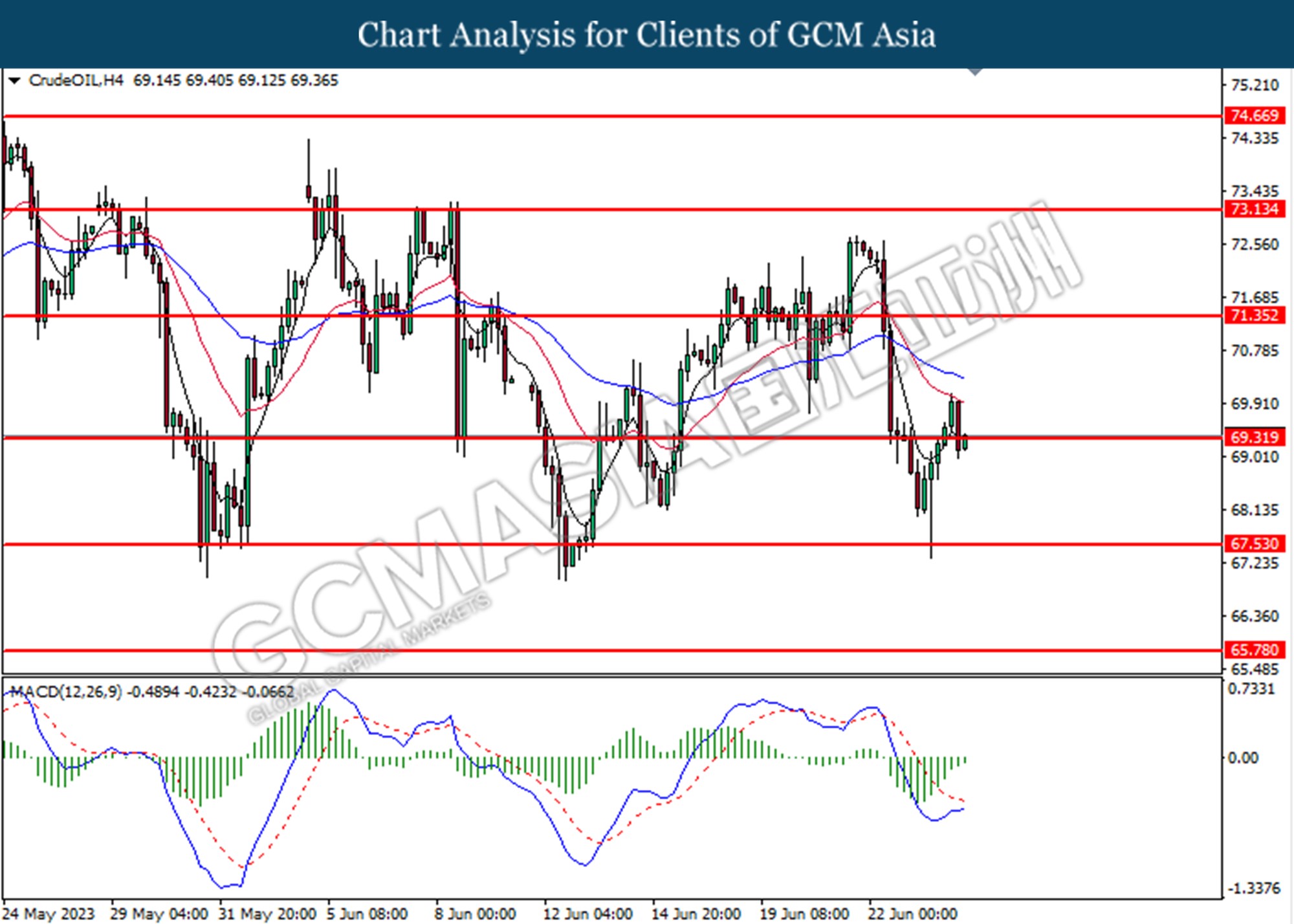1294x924 pixels.
Task: Click the MACD(12,26,9) indicator label
Action: click(66, 692)
